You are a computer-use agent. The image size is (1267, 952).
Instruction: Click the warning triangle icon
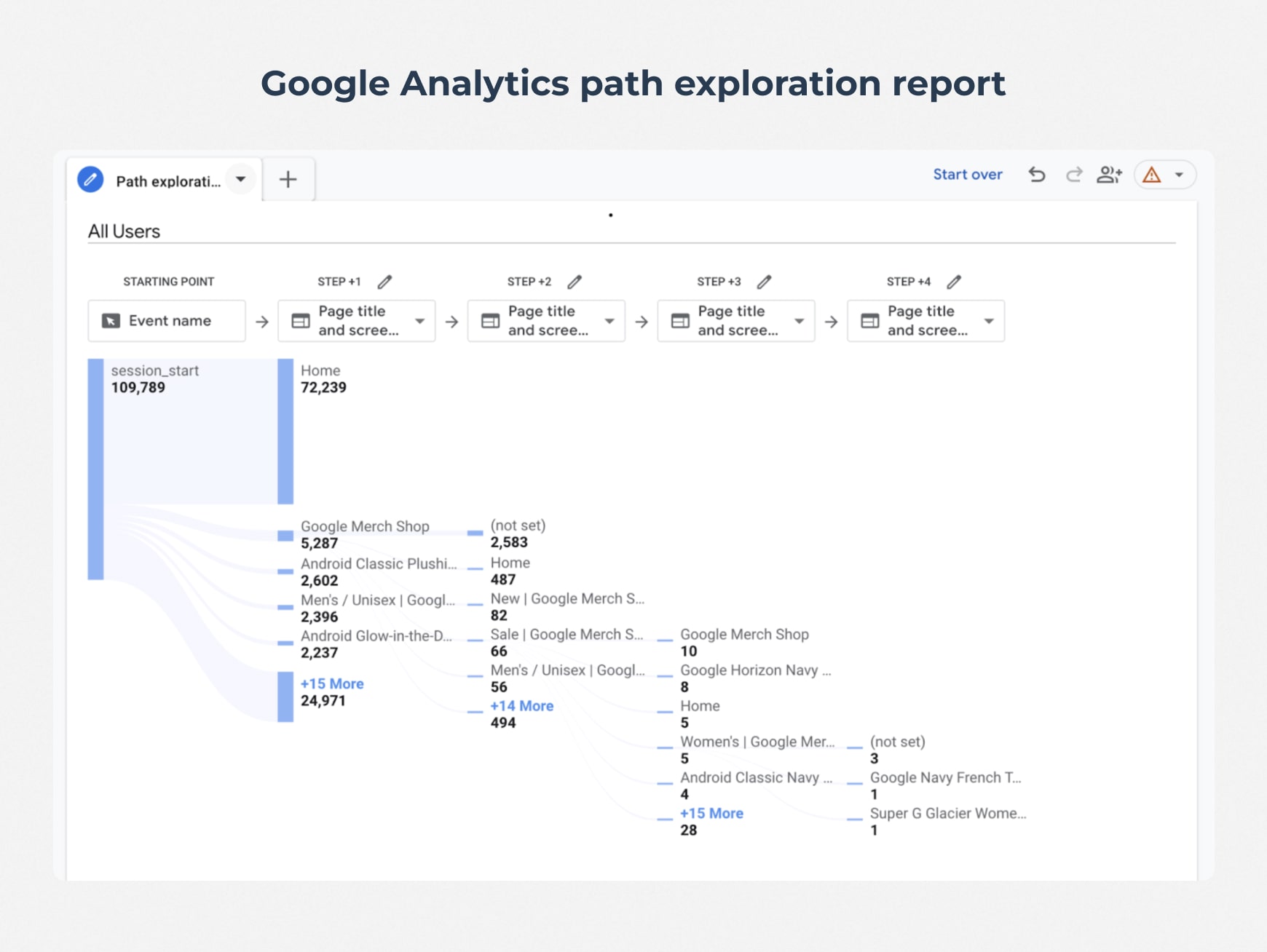pos(1151,175)
